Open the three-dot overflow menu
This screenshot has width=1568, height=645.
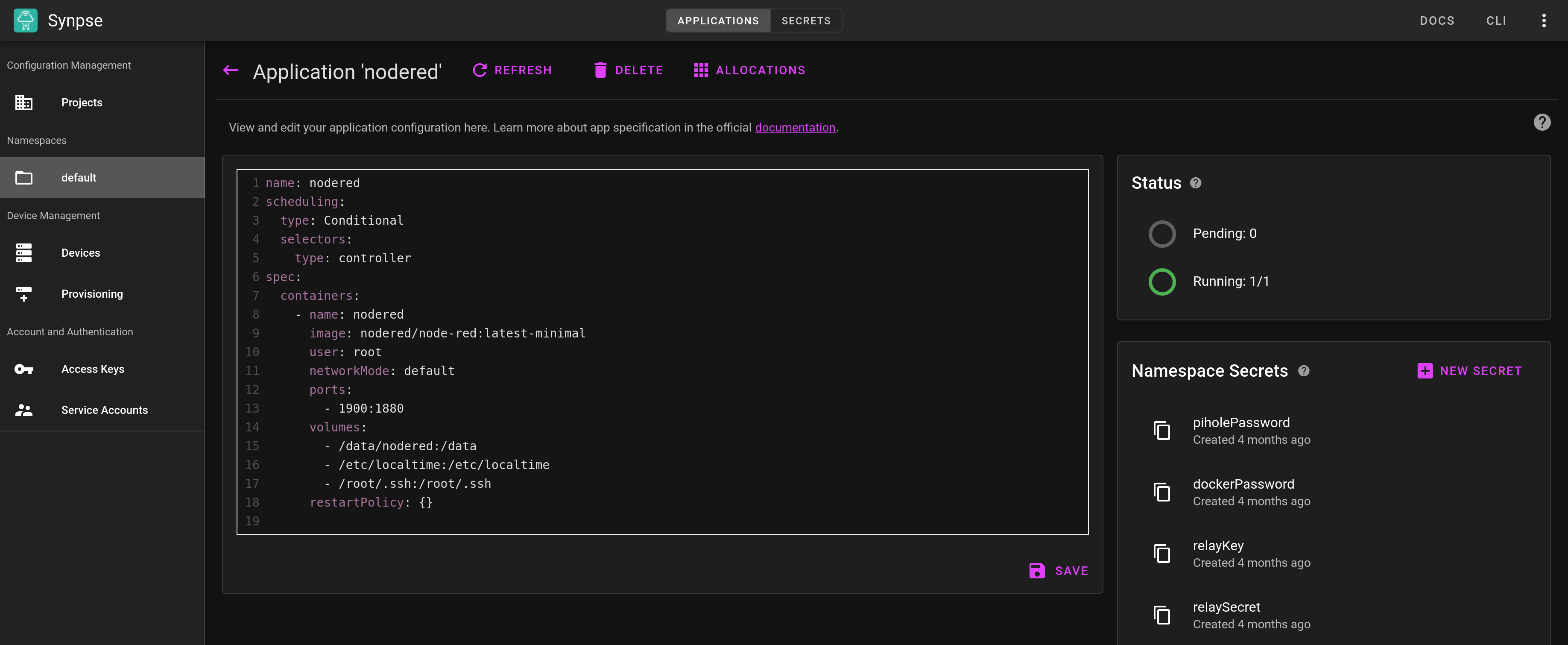[1544, 21]
